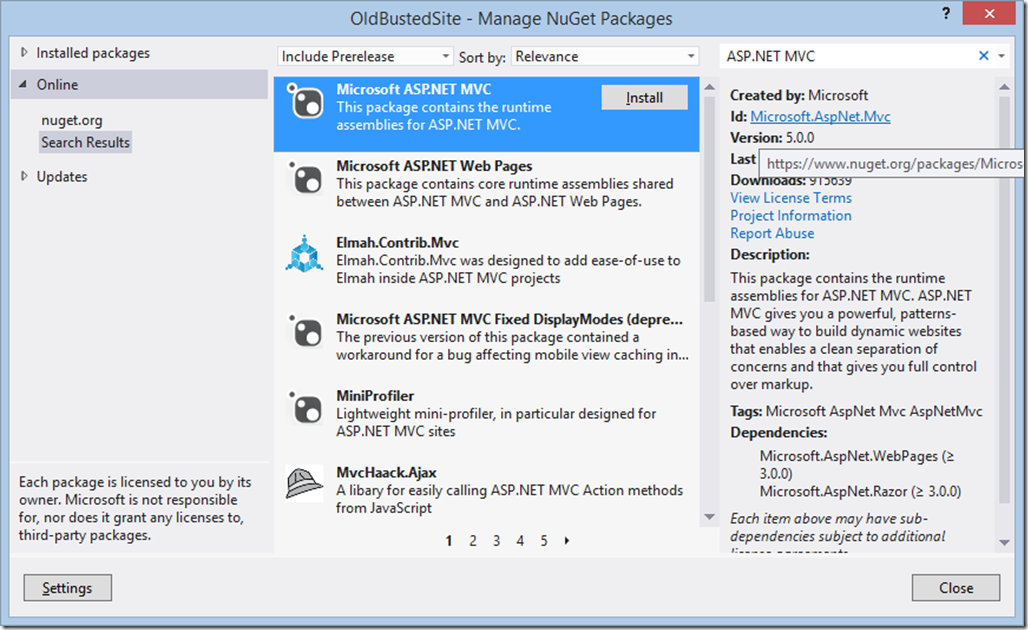Go to results page 3

click(496, 541)
